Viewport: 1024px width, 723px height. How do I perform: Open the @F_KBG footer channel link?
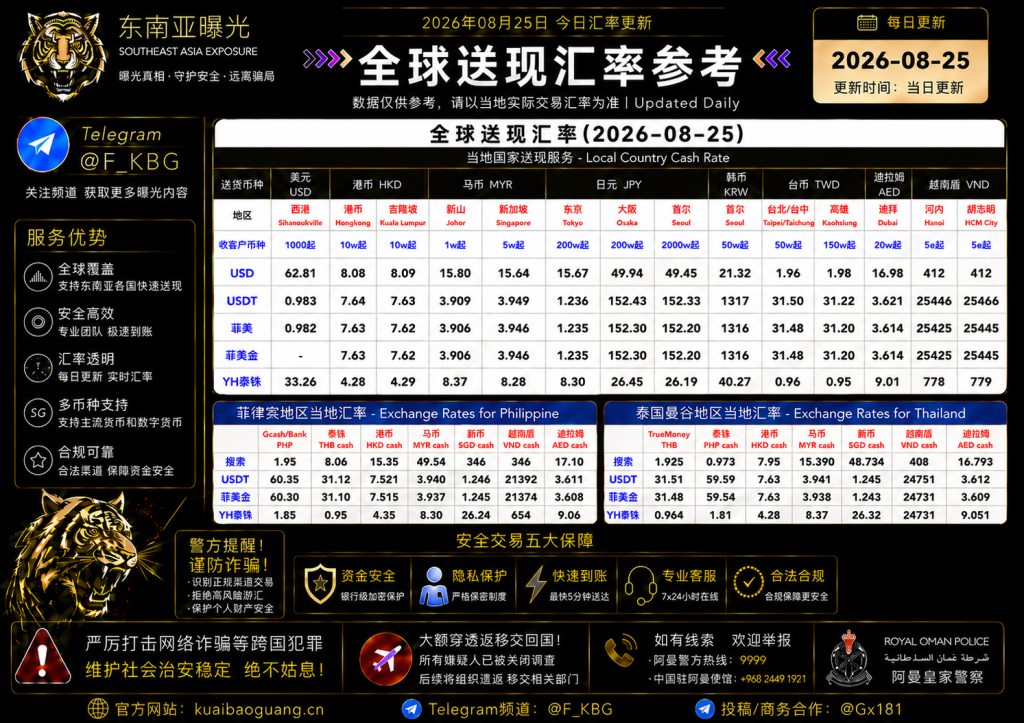(580, 709)
